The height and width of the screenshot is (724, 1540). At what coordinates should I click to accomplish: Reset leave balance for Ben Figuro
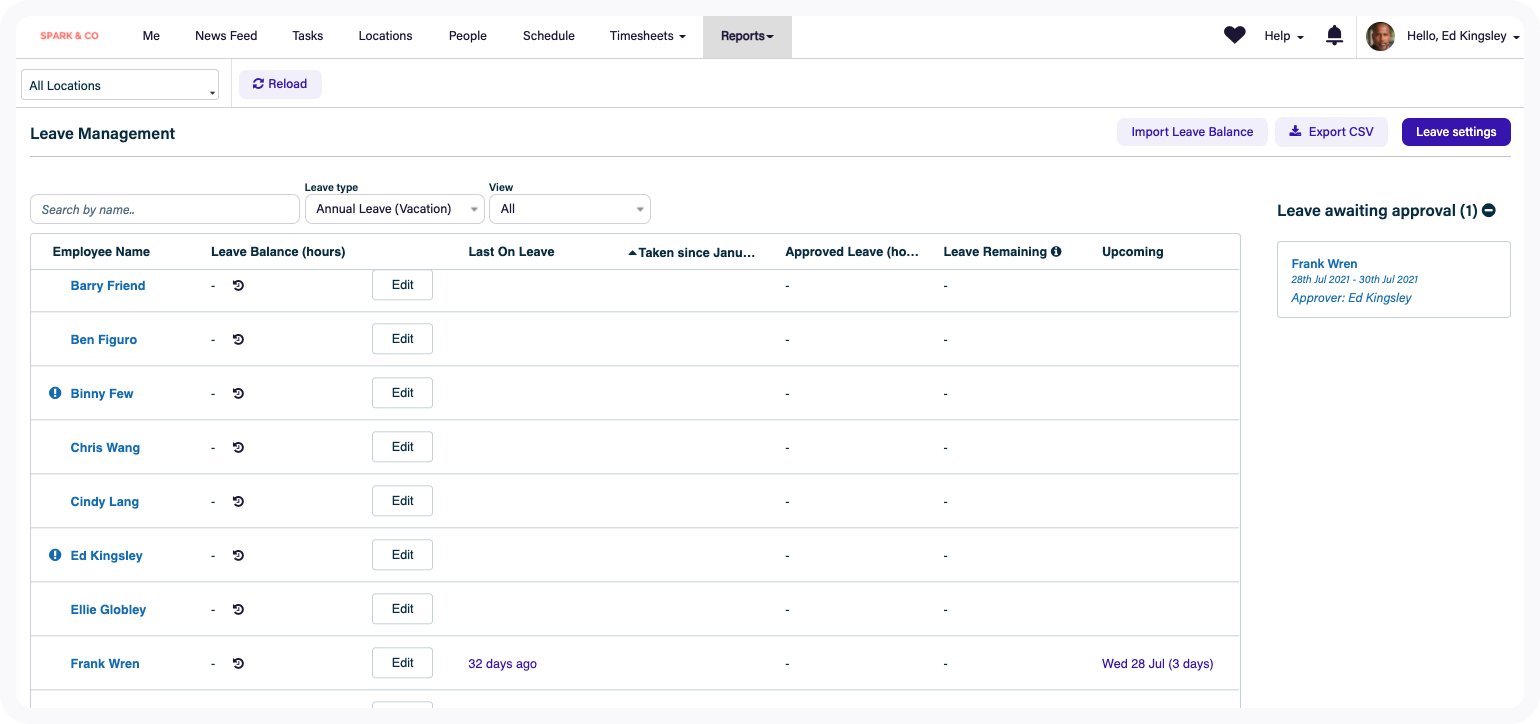point(238,340)
